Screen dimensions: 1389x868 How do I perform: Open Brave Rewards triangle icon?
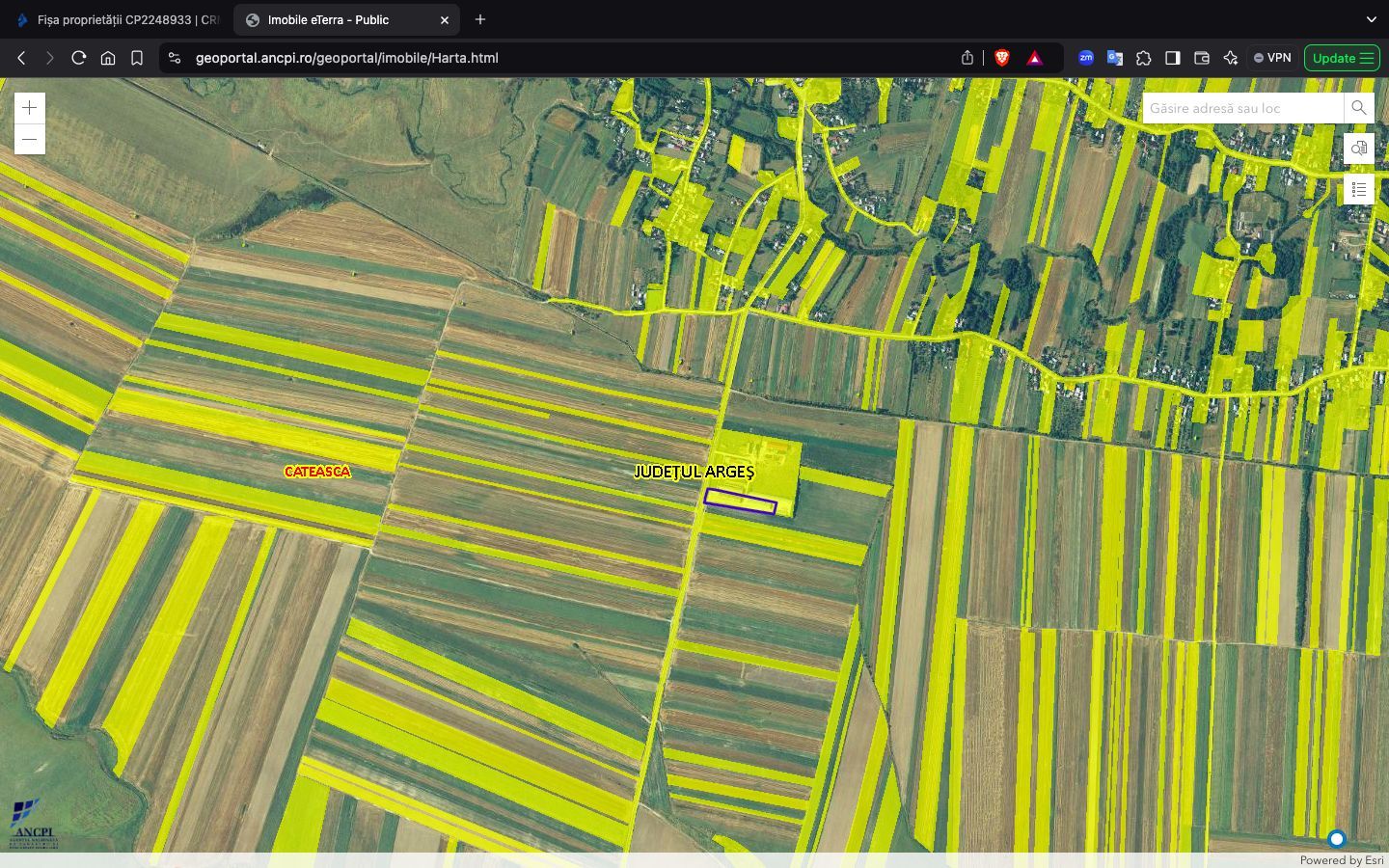[1035, 58]
